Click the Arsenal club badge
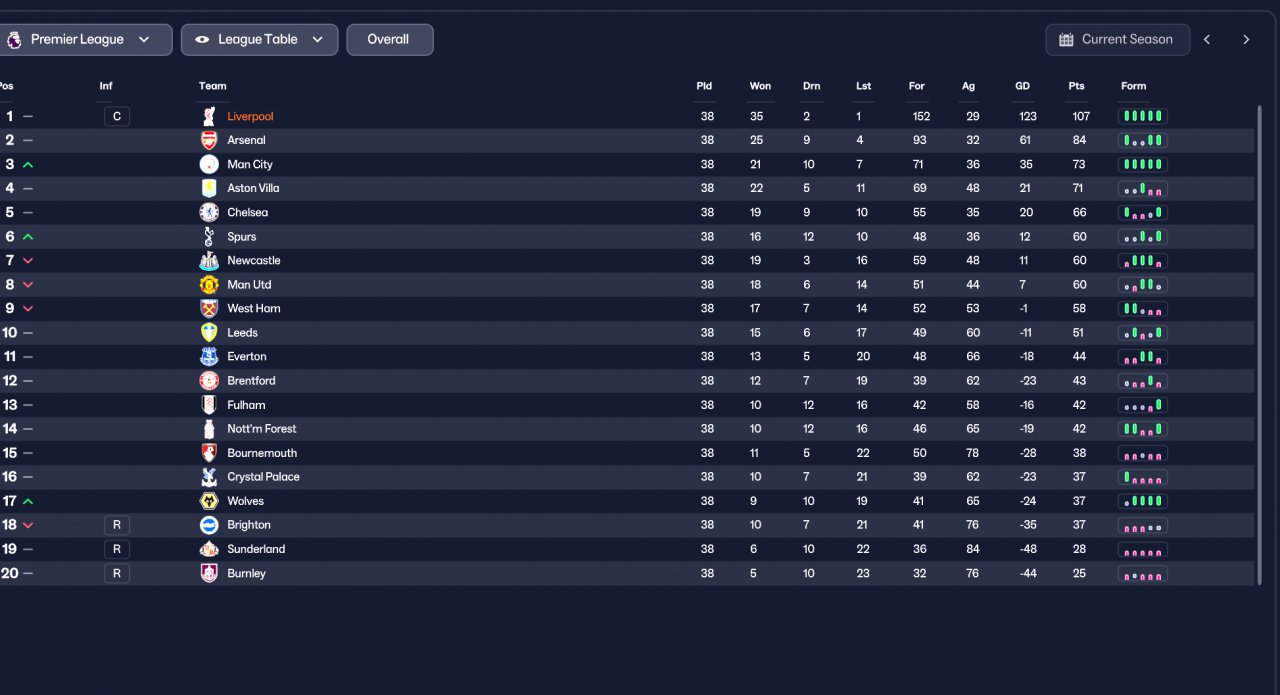This screenshot has width=1280, height=695. coord(209,140)
